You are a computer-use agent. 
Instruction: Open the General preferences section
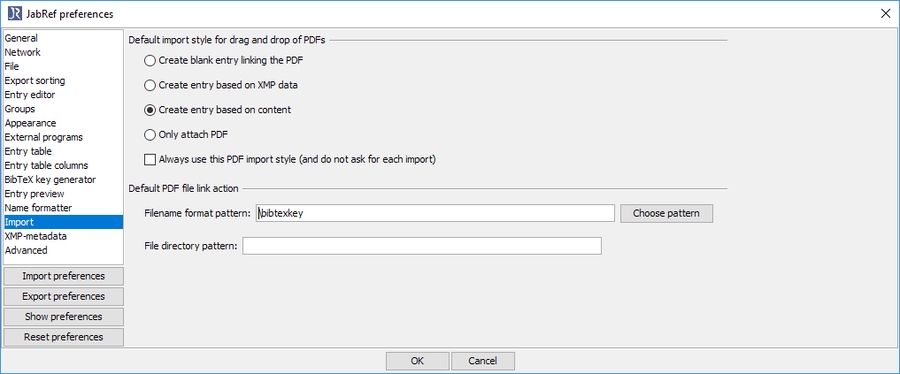point(63,38)
